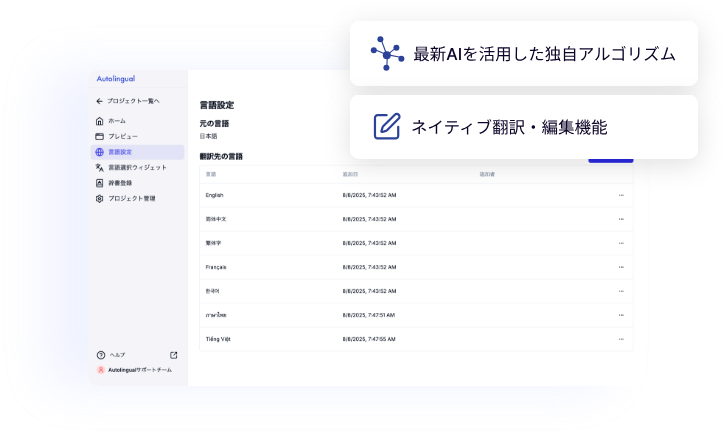
Task: Click the back arrow to project list
Action: tap(99, 101)
